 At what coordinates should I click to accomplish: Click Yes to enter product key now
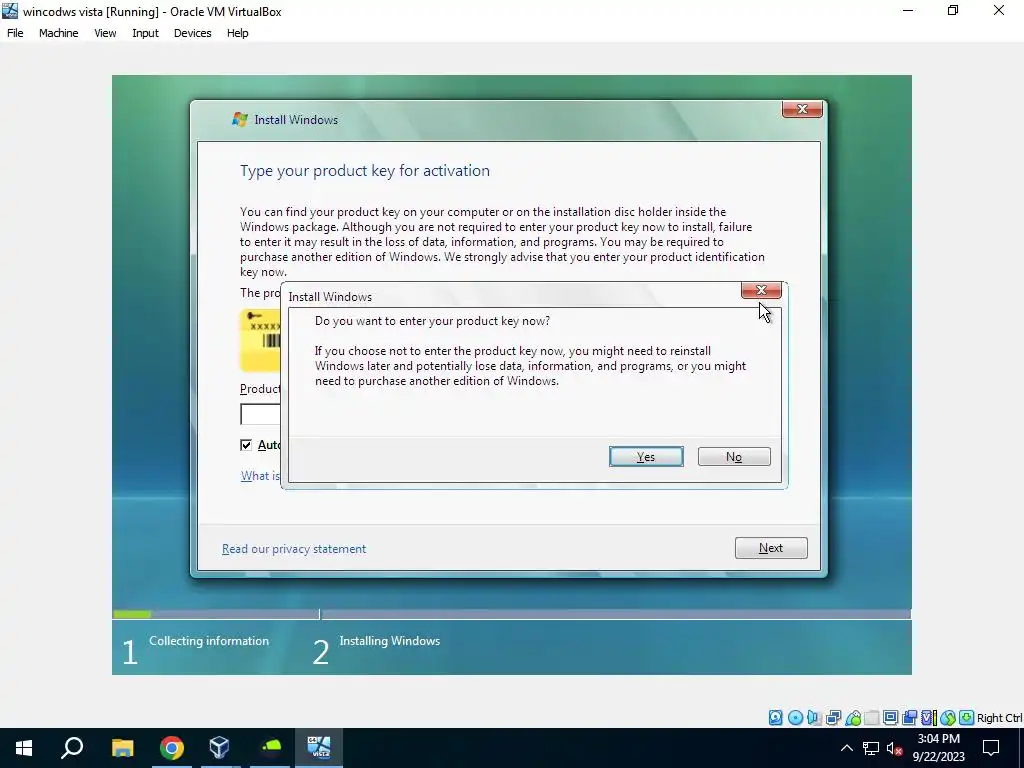click(646, 456)
